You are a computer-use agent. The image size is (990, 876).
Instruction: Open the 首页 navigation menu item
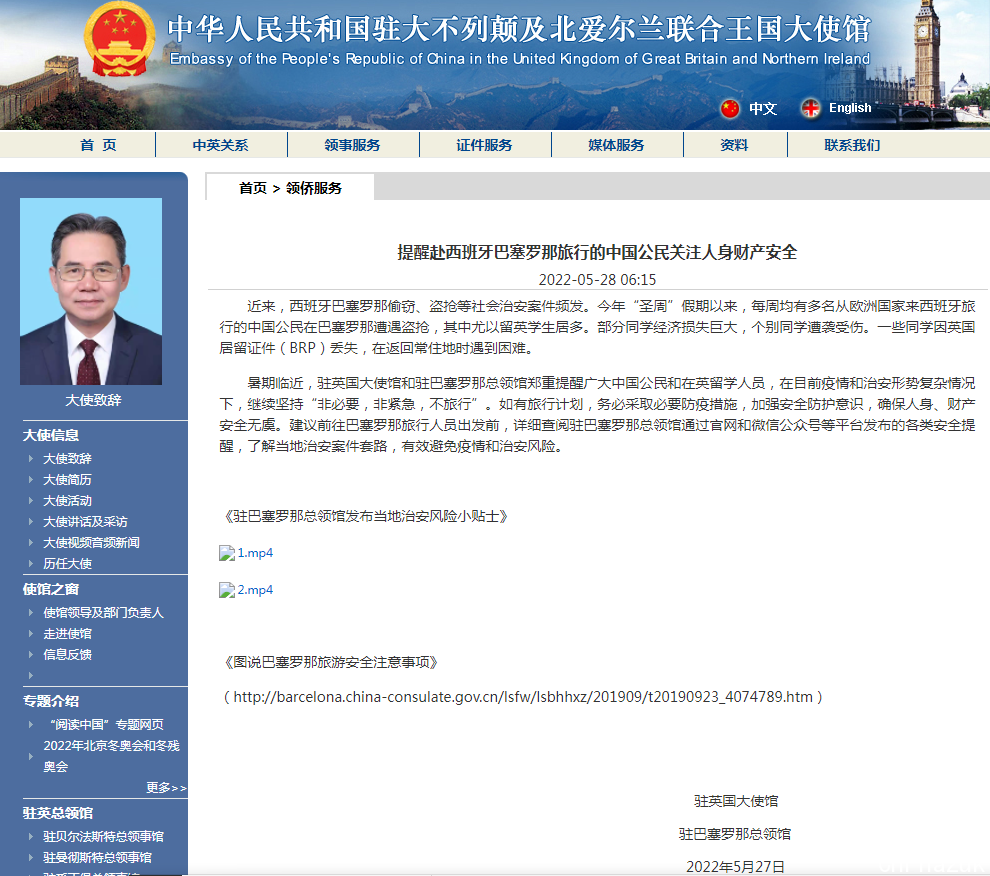click(x=98, y=145)
